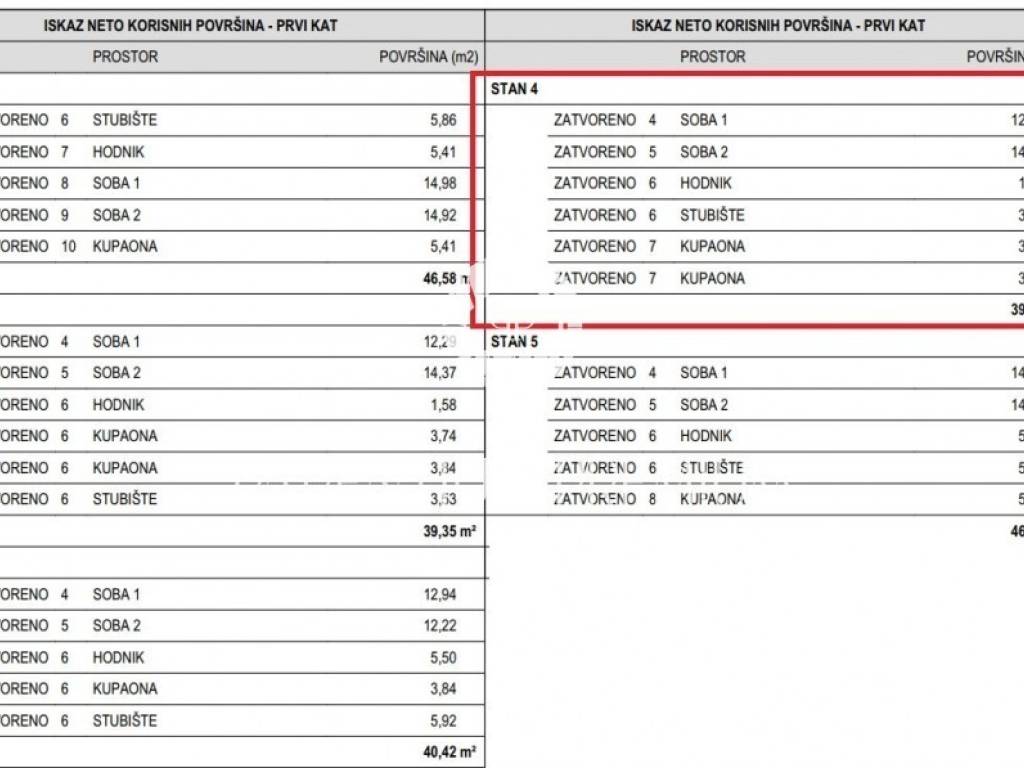The width and height of the screenshot is (1024, 768).
Task: Click SOBA 2 row under STAN 5
Action: coord(704,405)
